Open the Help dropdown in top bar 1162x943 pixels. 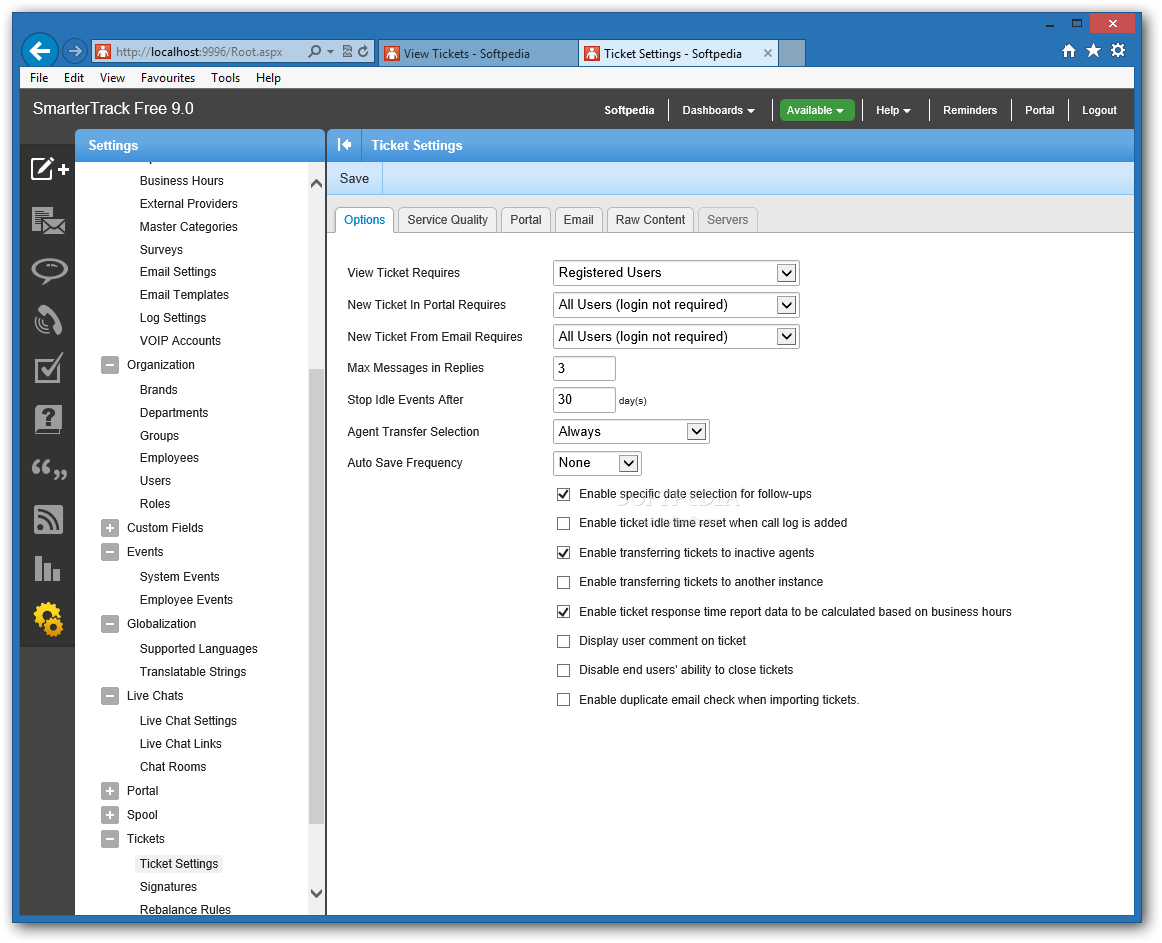pos(893,110)
